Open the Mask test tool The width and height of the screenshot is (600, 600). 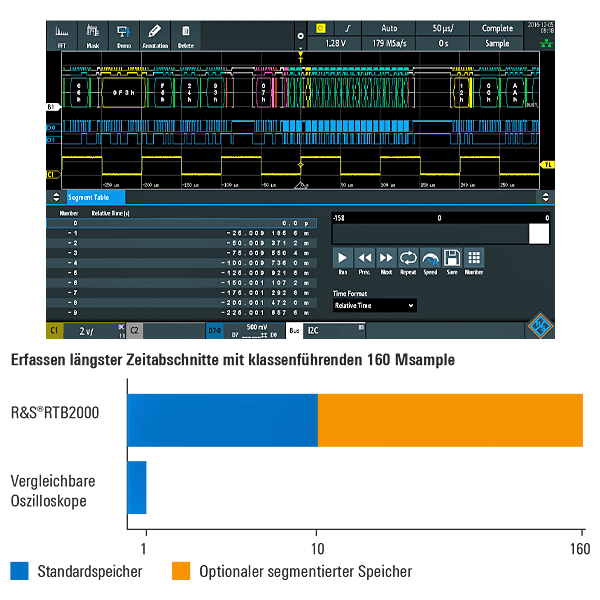click(93, 36)
